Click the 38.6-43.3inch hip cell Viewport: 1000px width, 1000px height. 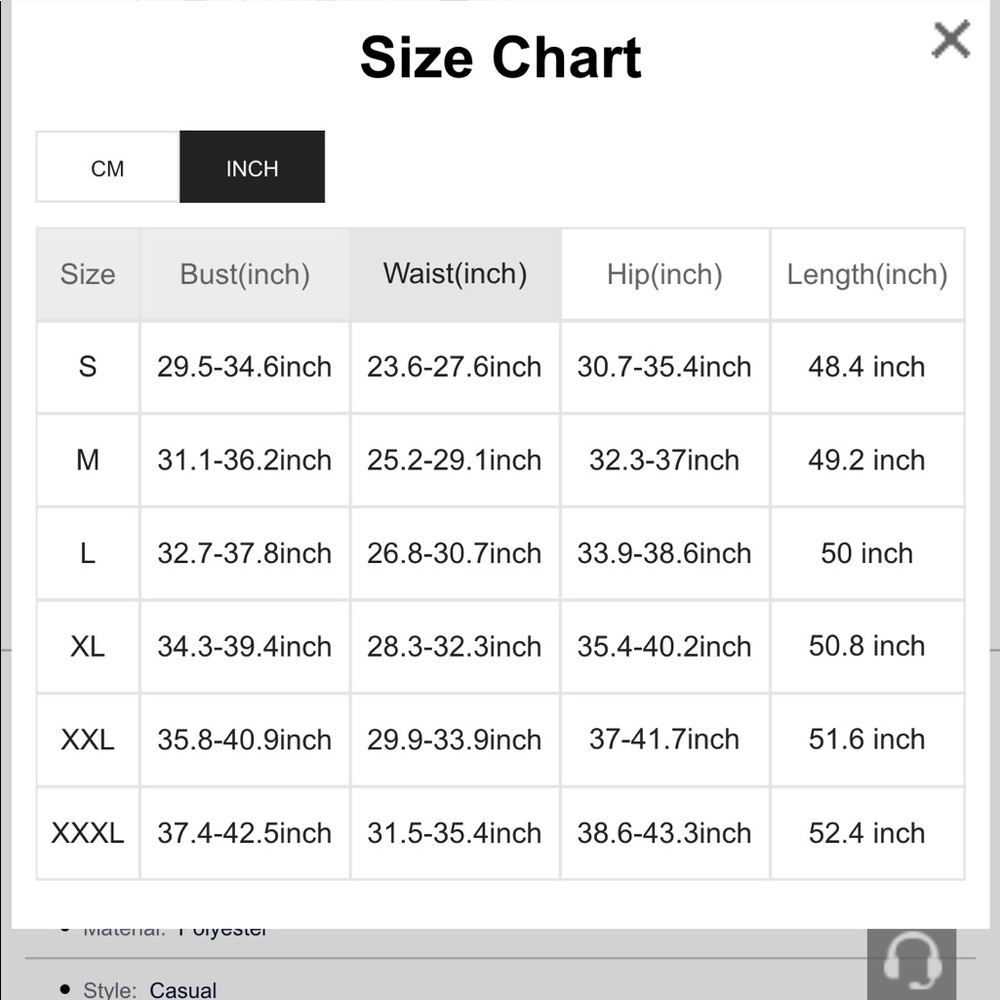pyautogui.click(x=665, y=833)
